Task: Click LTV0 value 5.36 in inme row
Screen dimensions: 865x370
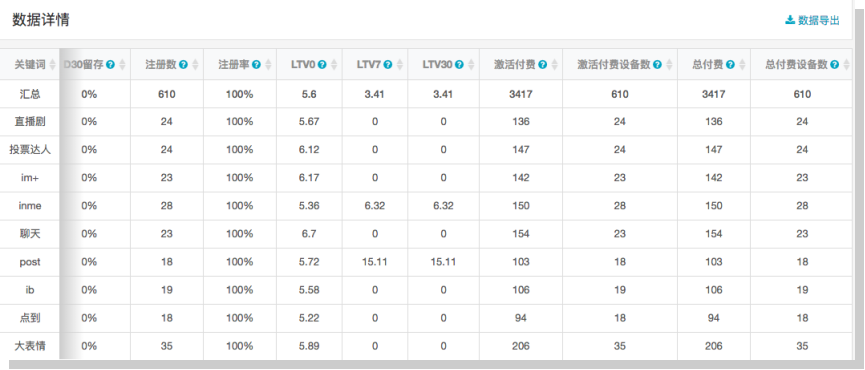Action: [309, 206]
